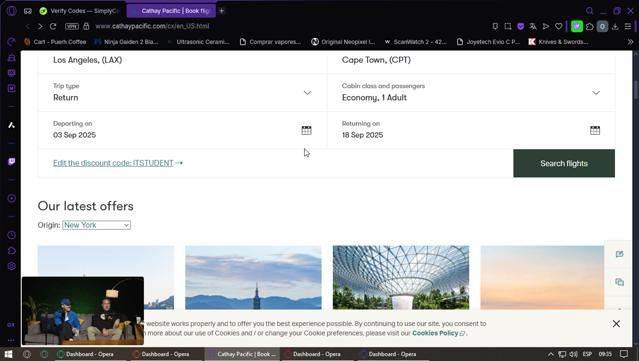This screenshot has width=639, height=361.
Task: Open Aria AI icon in sidebar
Action: (11, 125)
